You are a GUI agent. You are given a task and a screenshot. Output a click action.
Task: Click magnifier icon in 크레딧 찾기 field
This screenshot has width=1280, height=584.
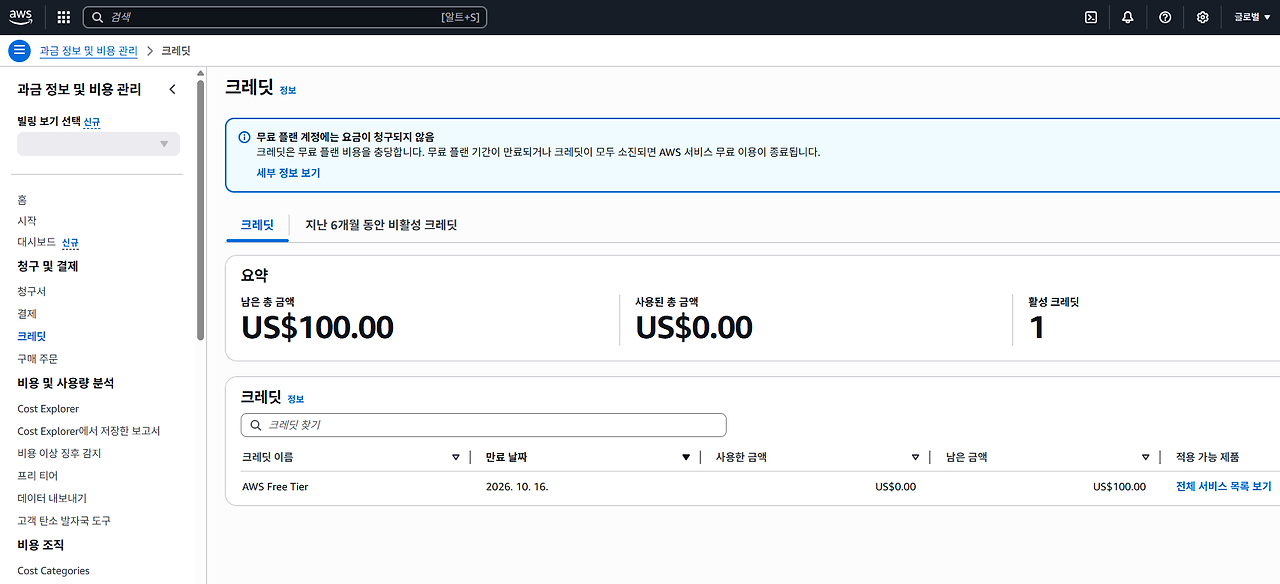(x=256, y=425)
